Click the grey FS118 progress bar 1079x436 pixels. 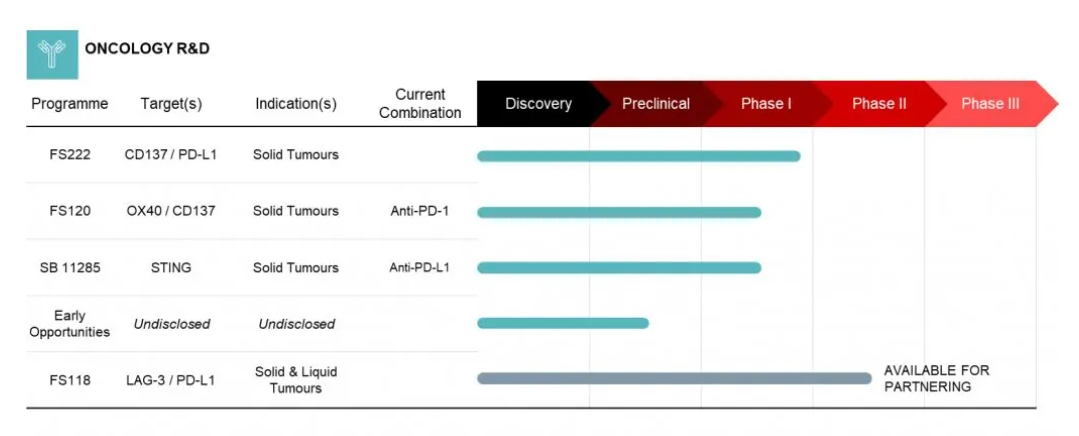[x=674, y=378]
